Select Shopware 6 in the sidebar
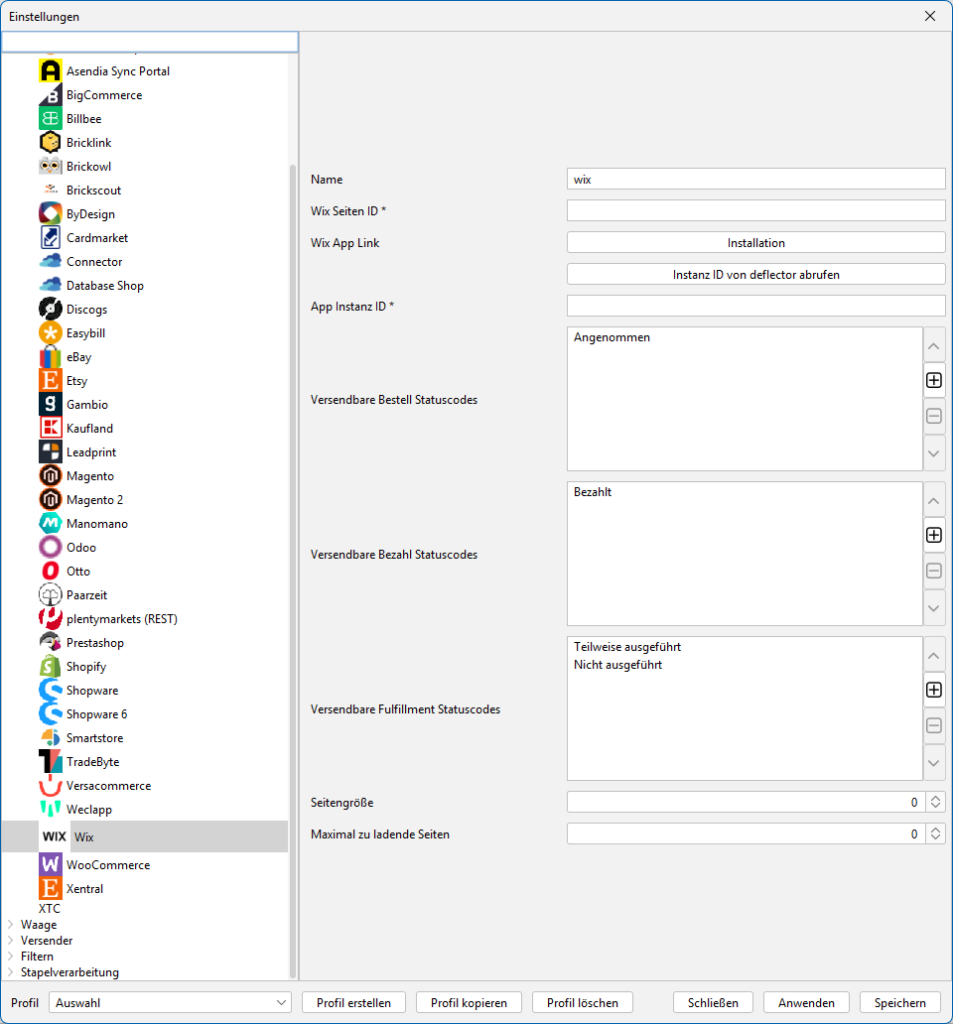The height and width of the screenshot is (1024, 953). click(x=96, y=714)
